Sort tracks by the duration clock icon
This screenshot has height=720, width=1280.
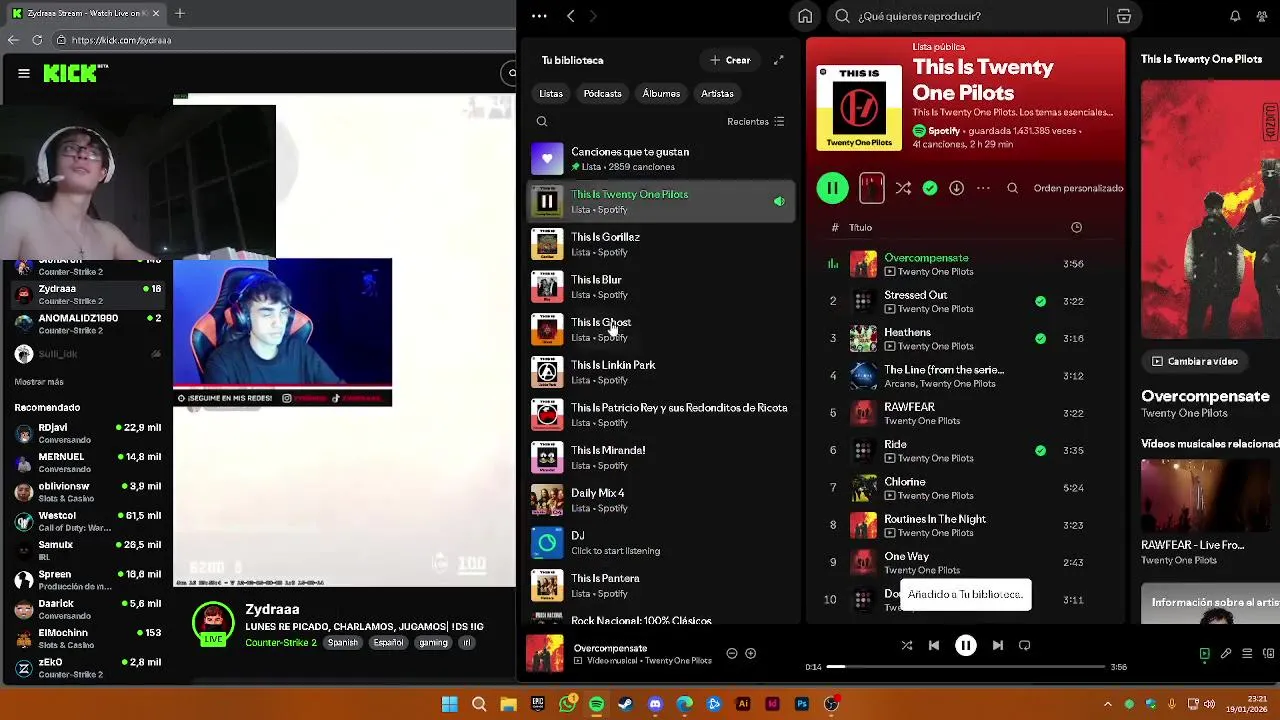click(1076, 227)
